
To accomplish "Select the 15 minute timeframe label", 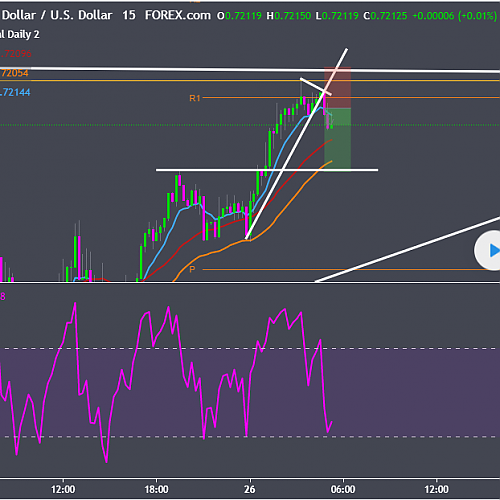I will point(129,15).
